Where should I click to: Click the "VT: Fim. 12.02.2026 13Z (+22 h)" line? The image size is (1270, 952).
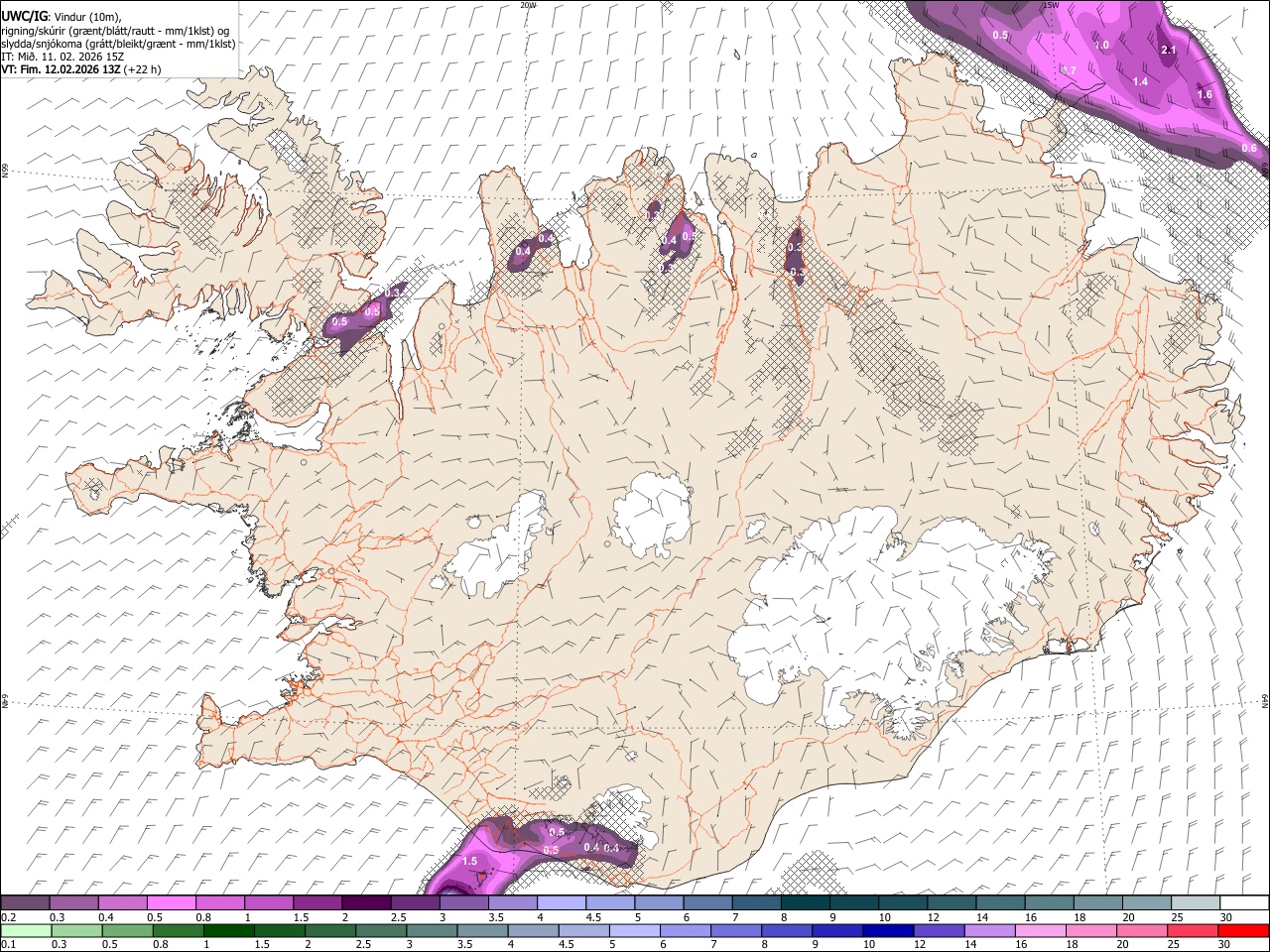(80, 69)
